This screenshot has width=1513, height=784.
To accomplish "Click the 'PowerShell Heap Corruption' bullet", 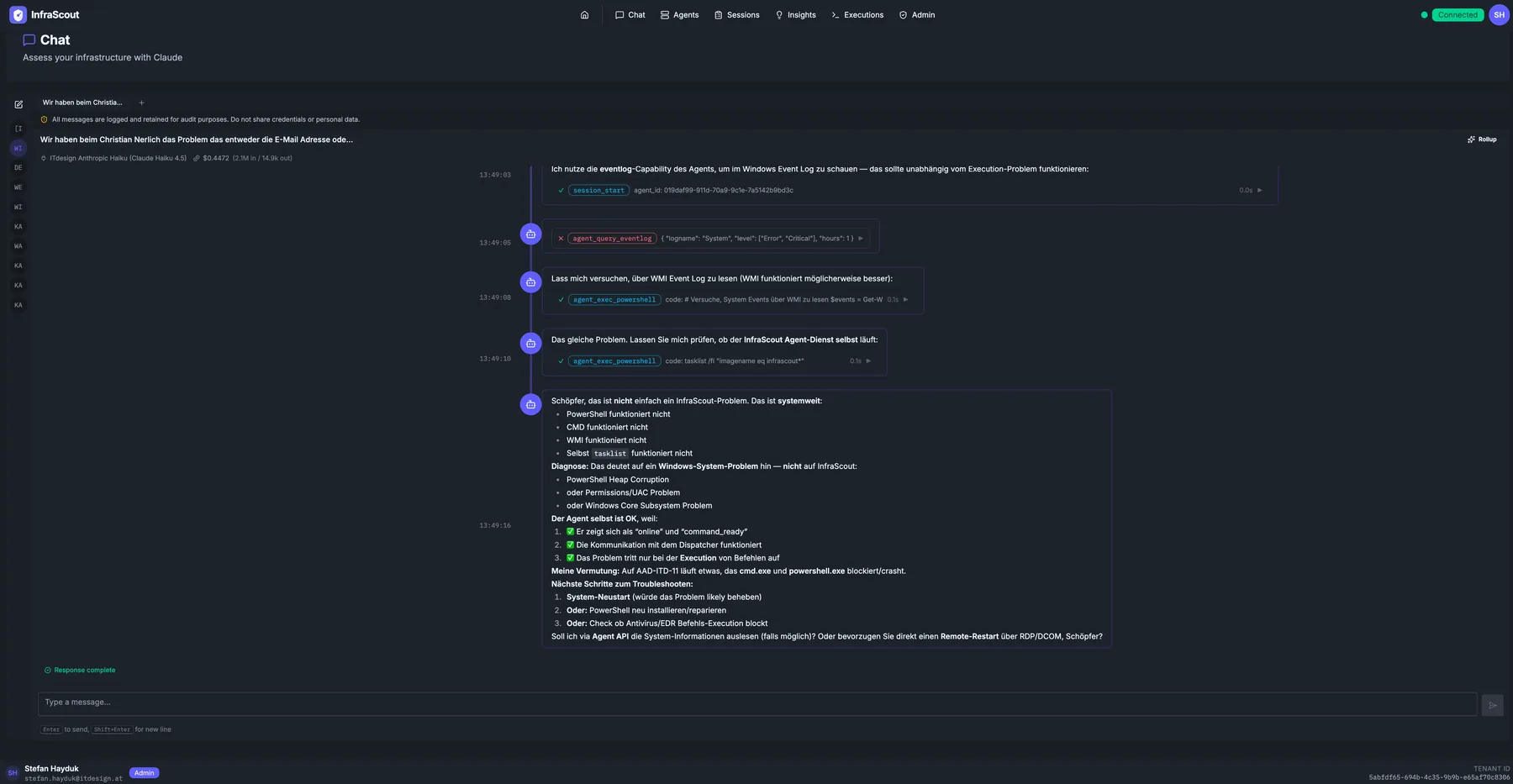I will click(618, 480).
